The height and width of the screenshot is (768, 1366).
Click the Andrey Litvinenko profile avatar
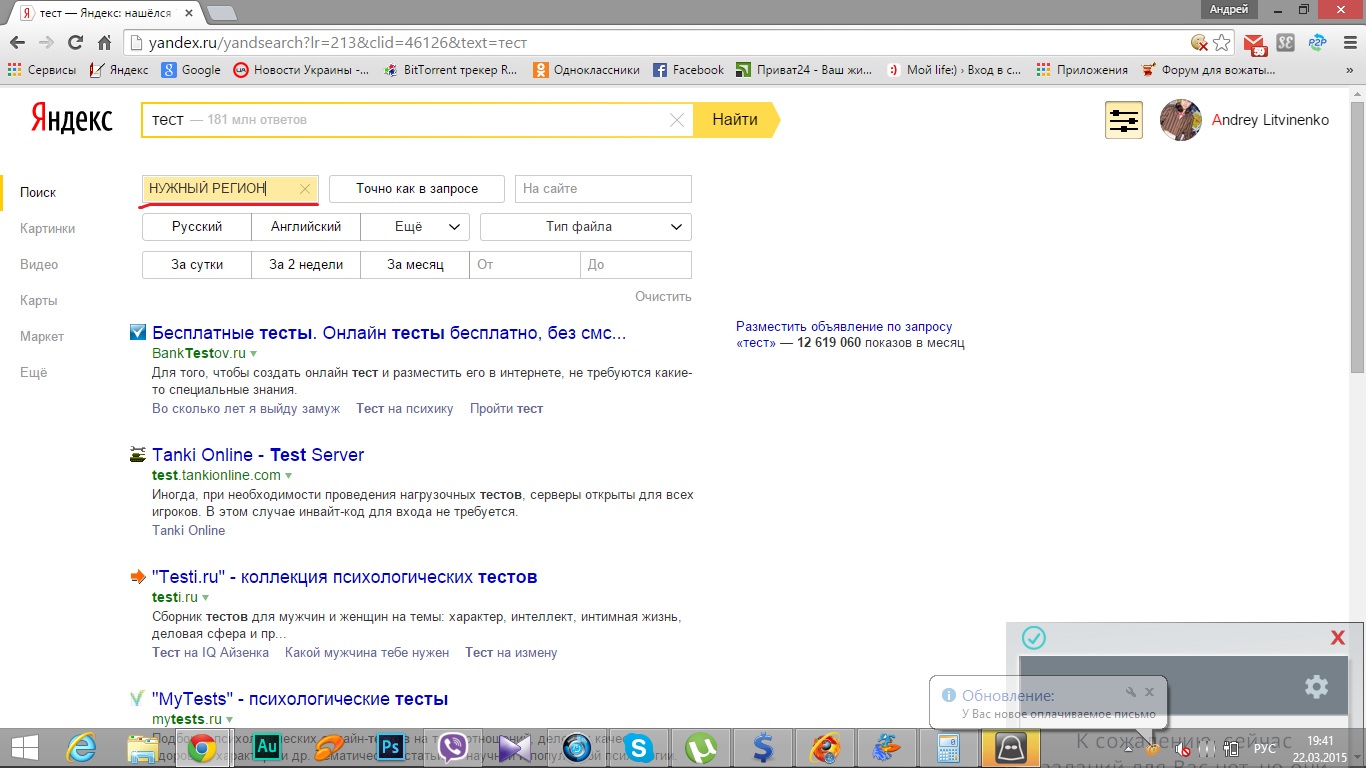click(1180, 120)
